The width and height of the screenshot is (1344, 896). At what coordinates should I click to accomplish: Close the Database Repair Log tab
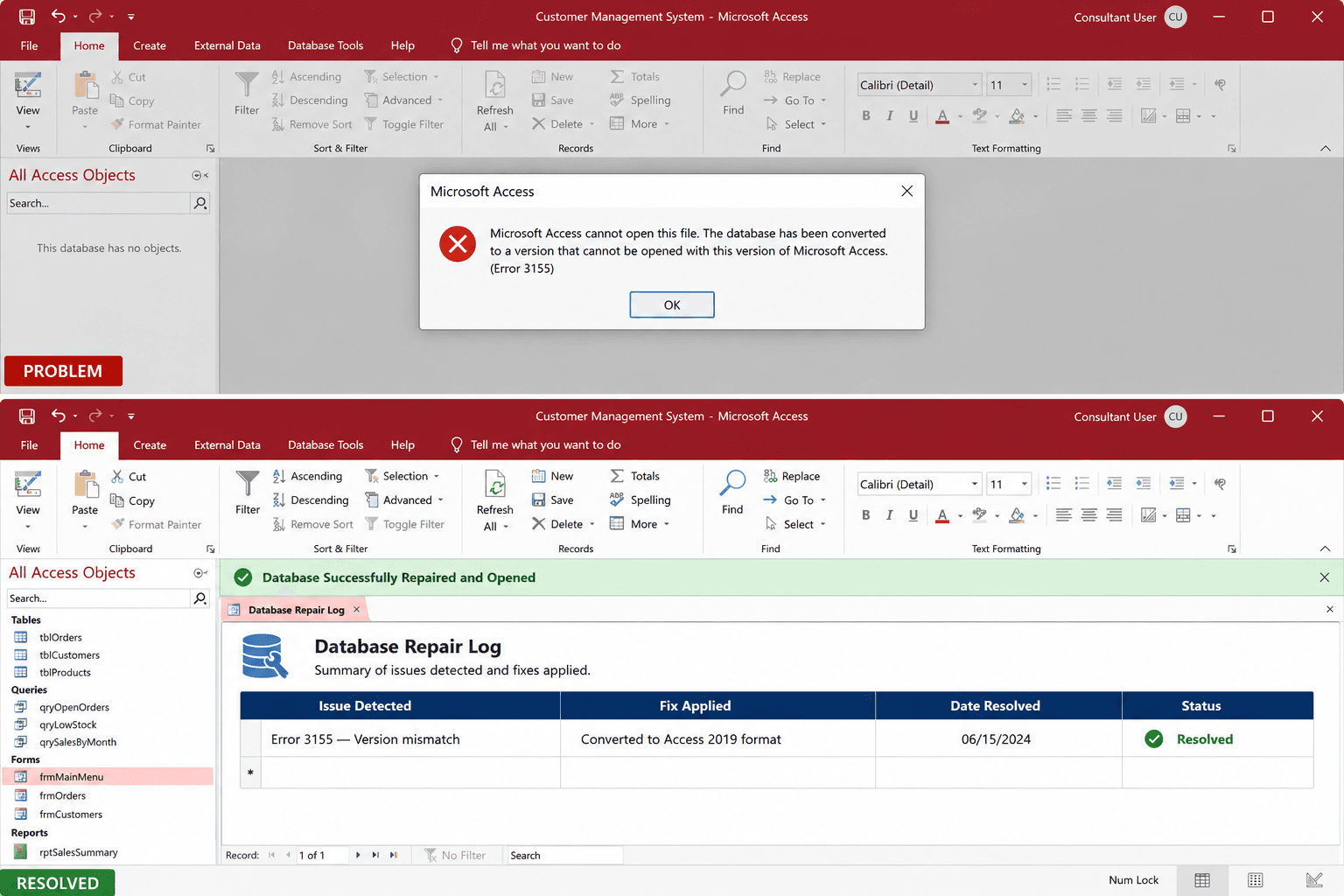click(x=356, y=610)
